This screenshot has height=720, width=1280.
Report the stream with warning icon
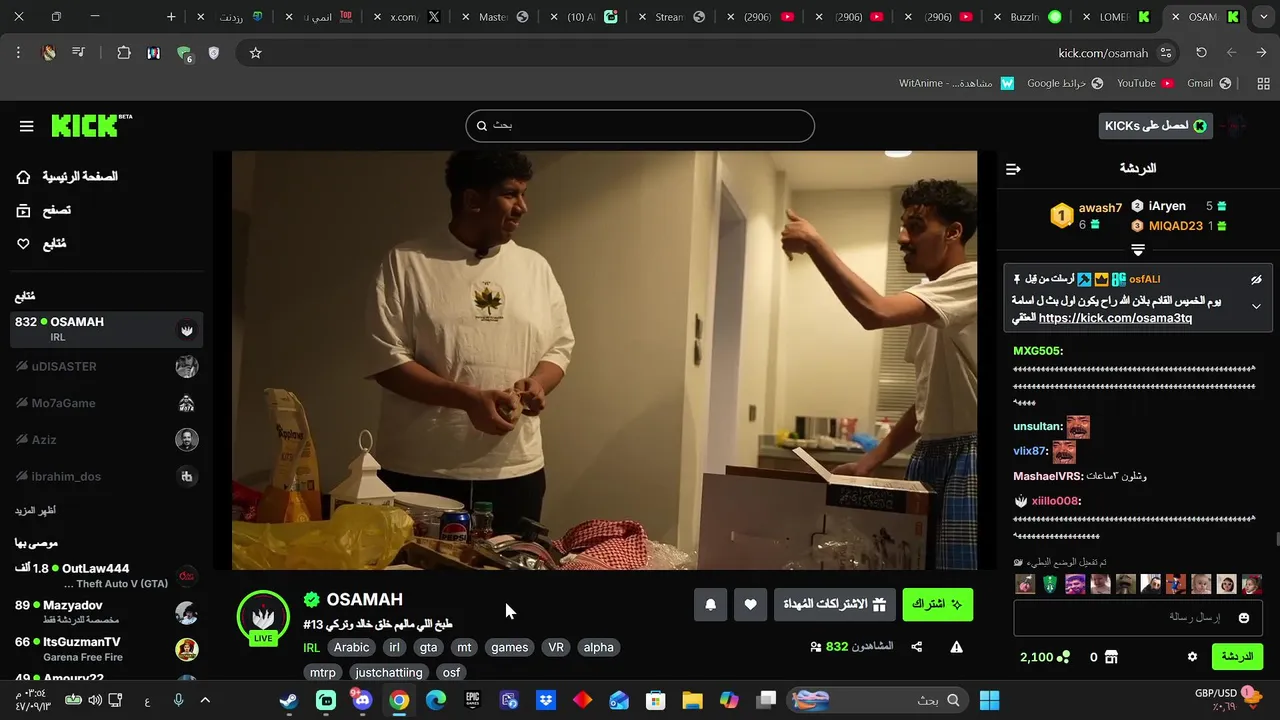(956, 647)
